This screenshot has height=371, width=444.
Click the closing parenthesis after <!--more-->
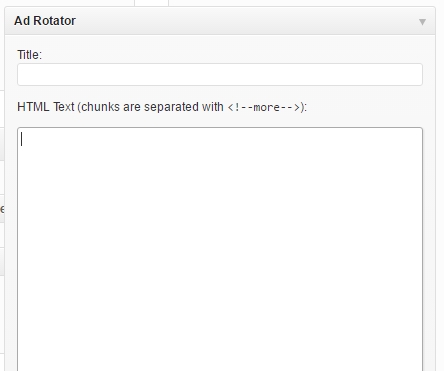[302, 107]
